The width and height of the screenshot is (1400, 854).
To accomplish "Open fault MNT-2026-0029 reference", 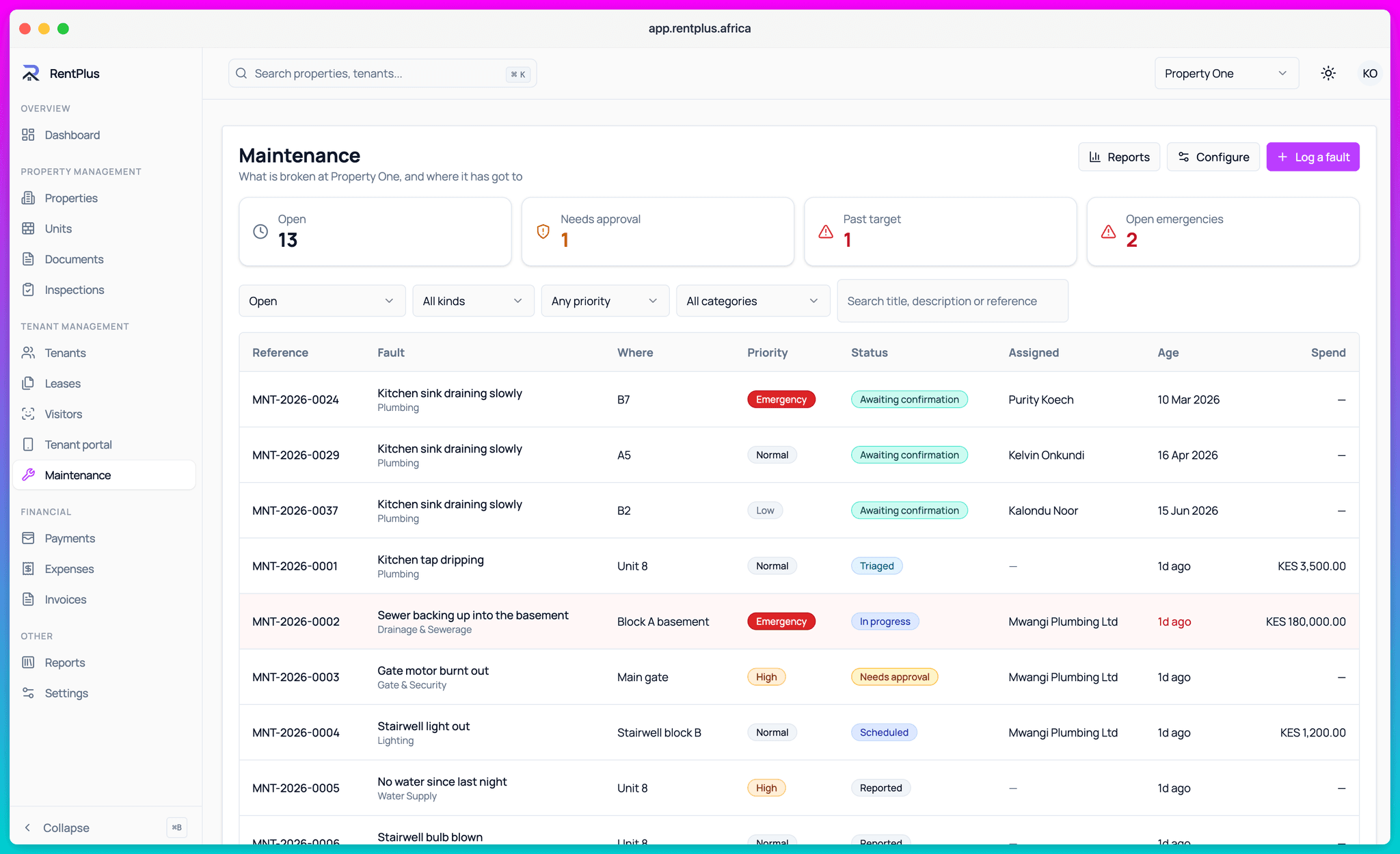I will pyautogui.click(x=295, y=455).
